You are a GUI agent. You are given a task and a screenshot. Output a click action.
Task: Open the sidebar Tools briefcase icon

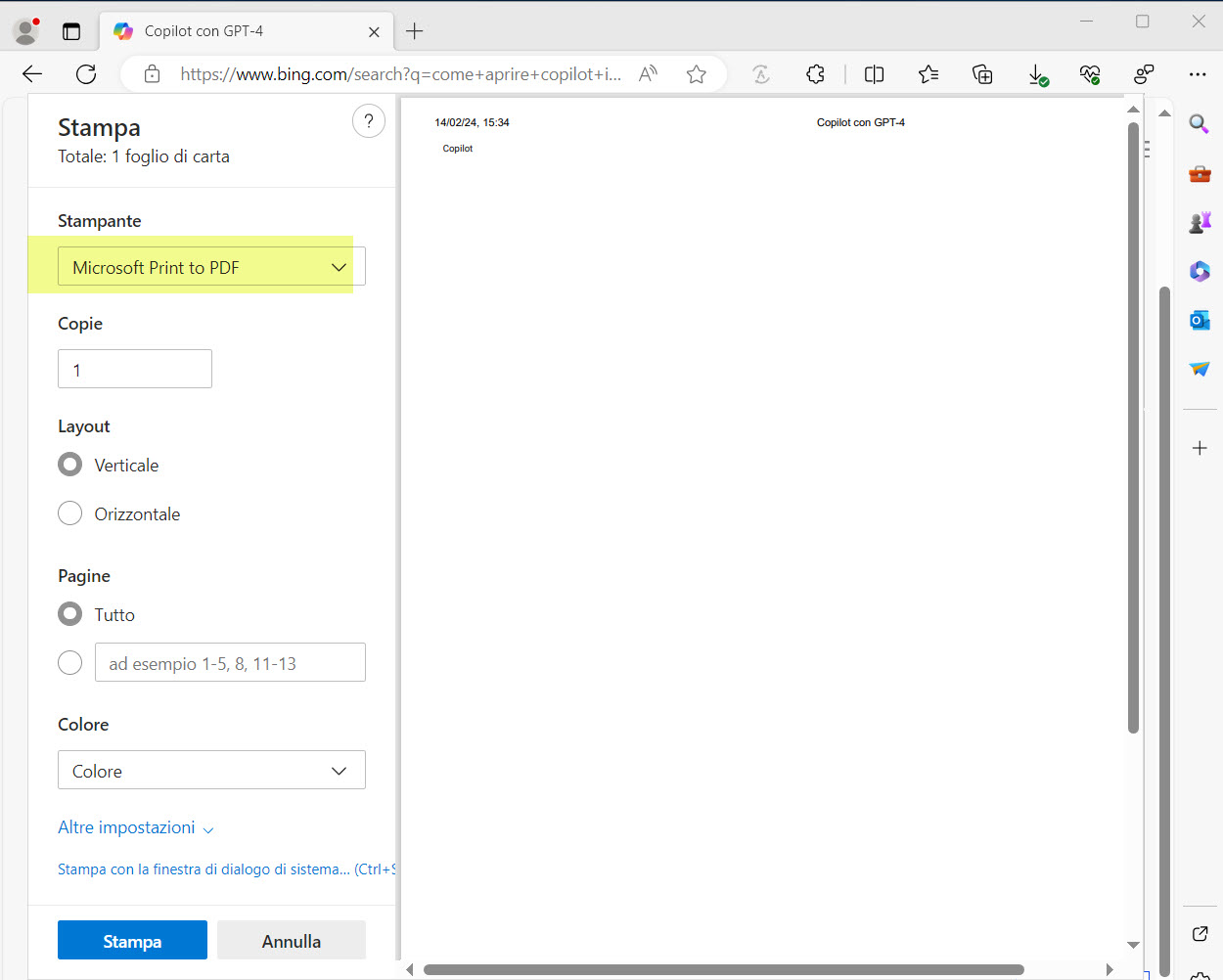[1200, 174]
